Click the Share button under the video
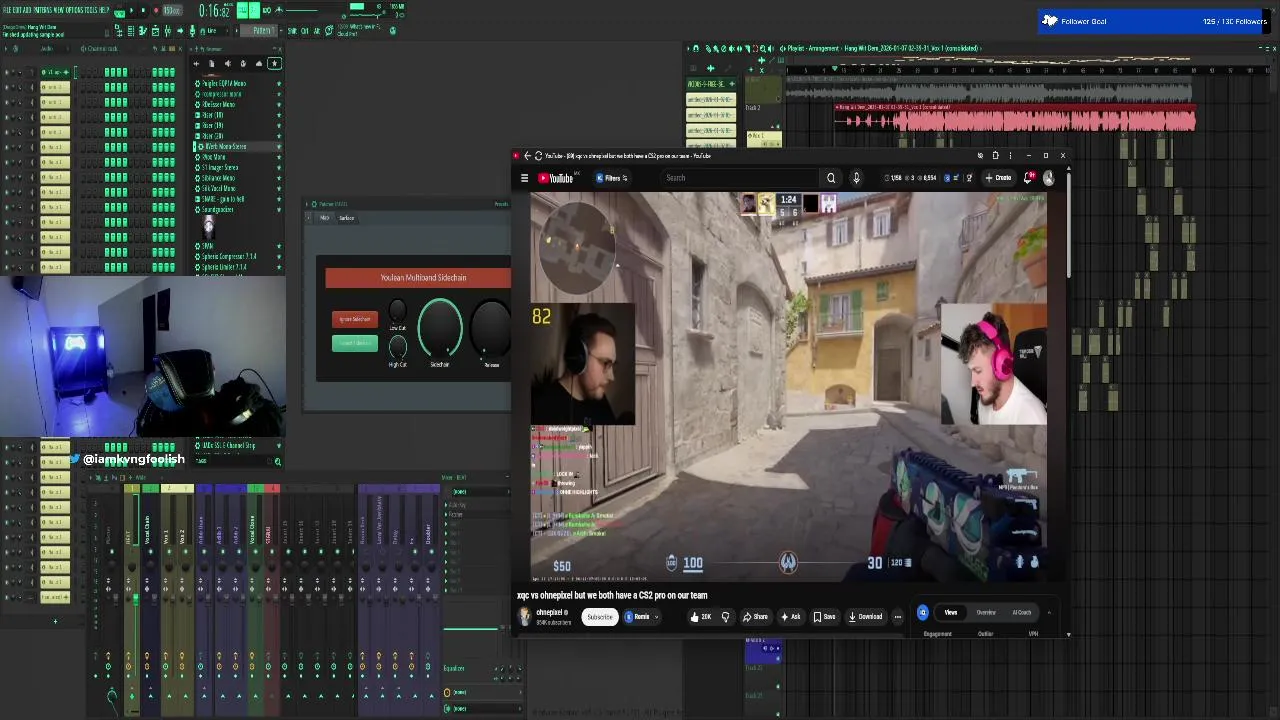 tap(755, 616)
